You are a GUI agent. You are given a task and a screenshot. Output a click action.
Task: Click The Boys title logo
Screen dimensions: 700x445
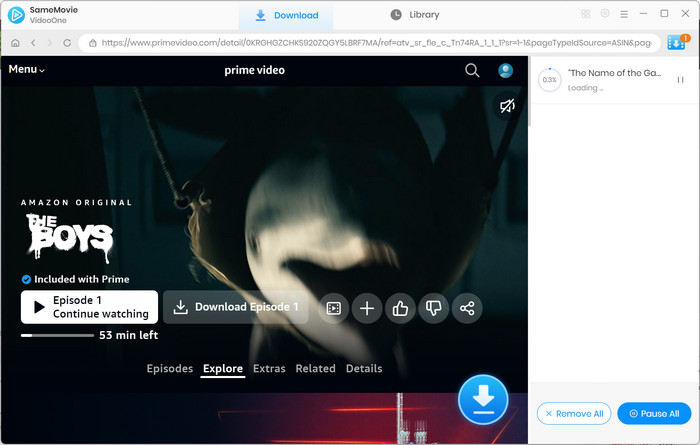tap(69, 237)
